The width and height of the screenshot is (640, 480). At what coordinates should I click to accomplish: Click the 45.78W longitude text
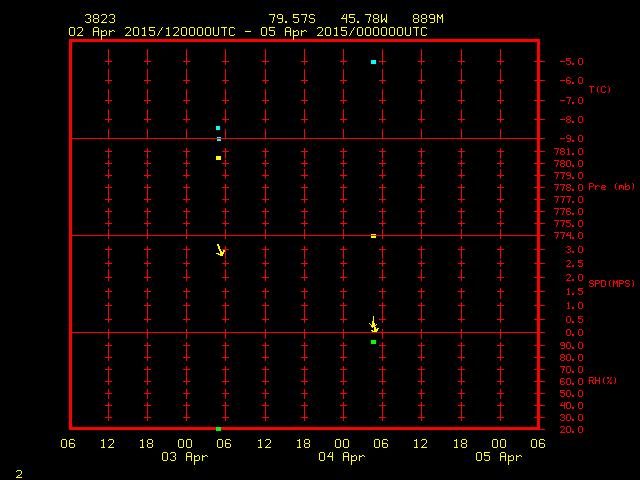[365, 19]
